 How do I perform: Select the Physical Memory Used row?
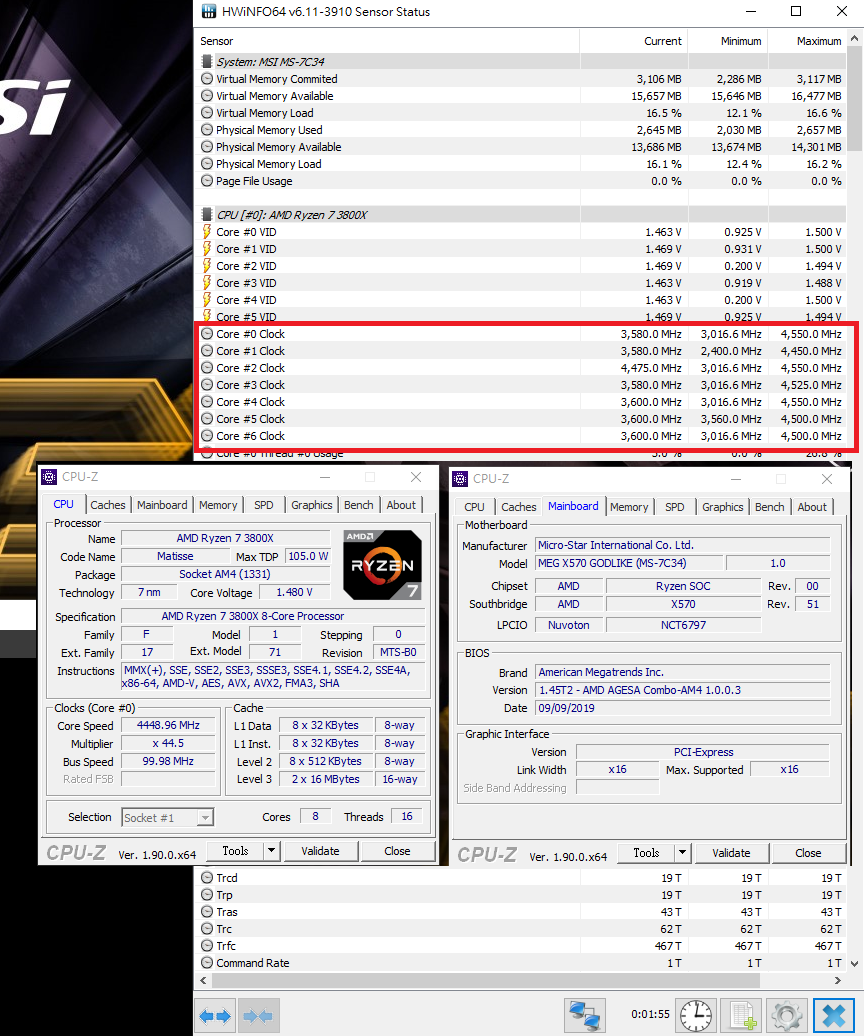pyautogui.click(x=521, y=130)
